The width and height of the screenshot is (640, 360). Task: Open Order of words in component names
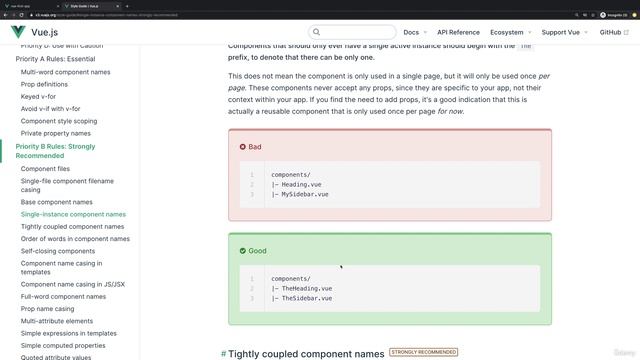[75, 239]
